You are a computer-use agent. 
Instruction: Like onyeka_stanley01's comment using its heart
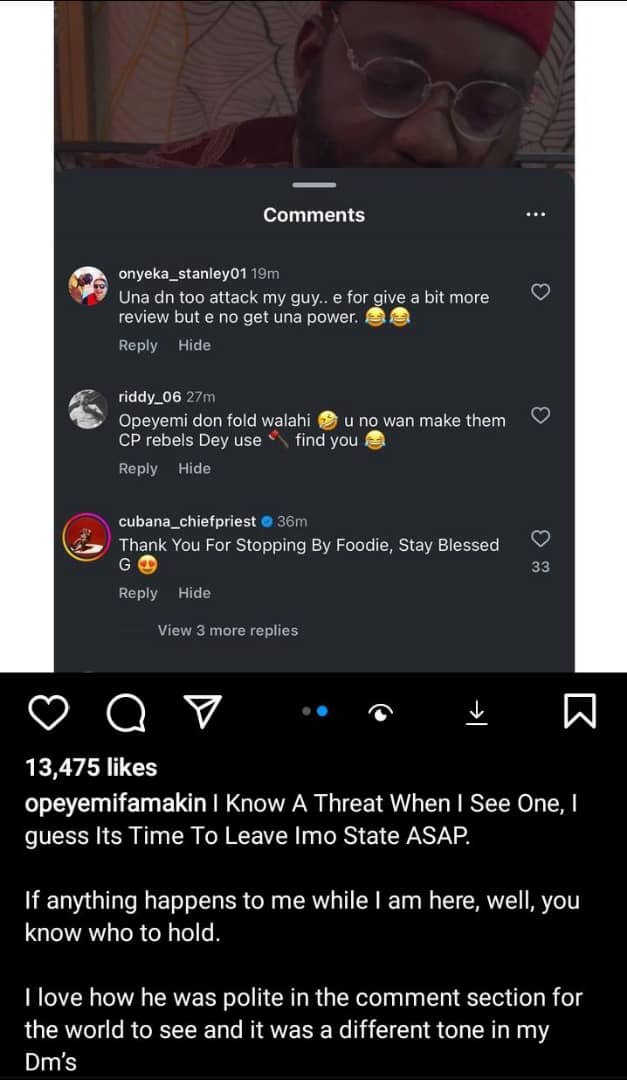tap(540, 291)
